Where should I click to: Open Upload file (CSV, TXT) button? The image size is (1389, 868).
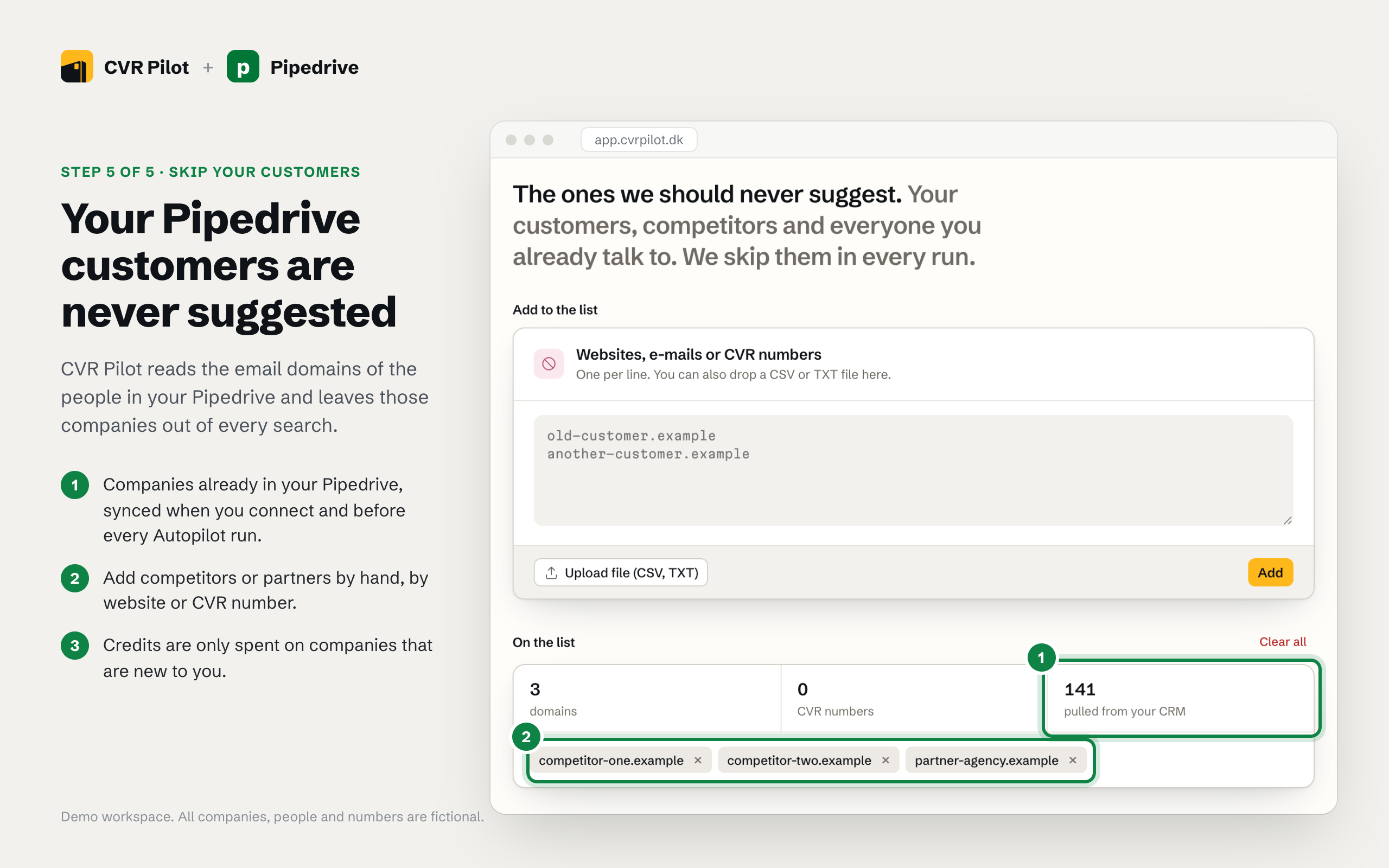(x=621, y=572)
